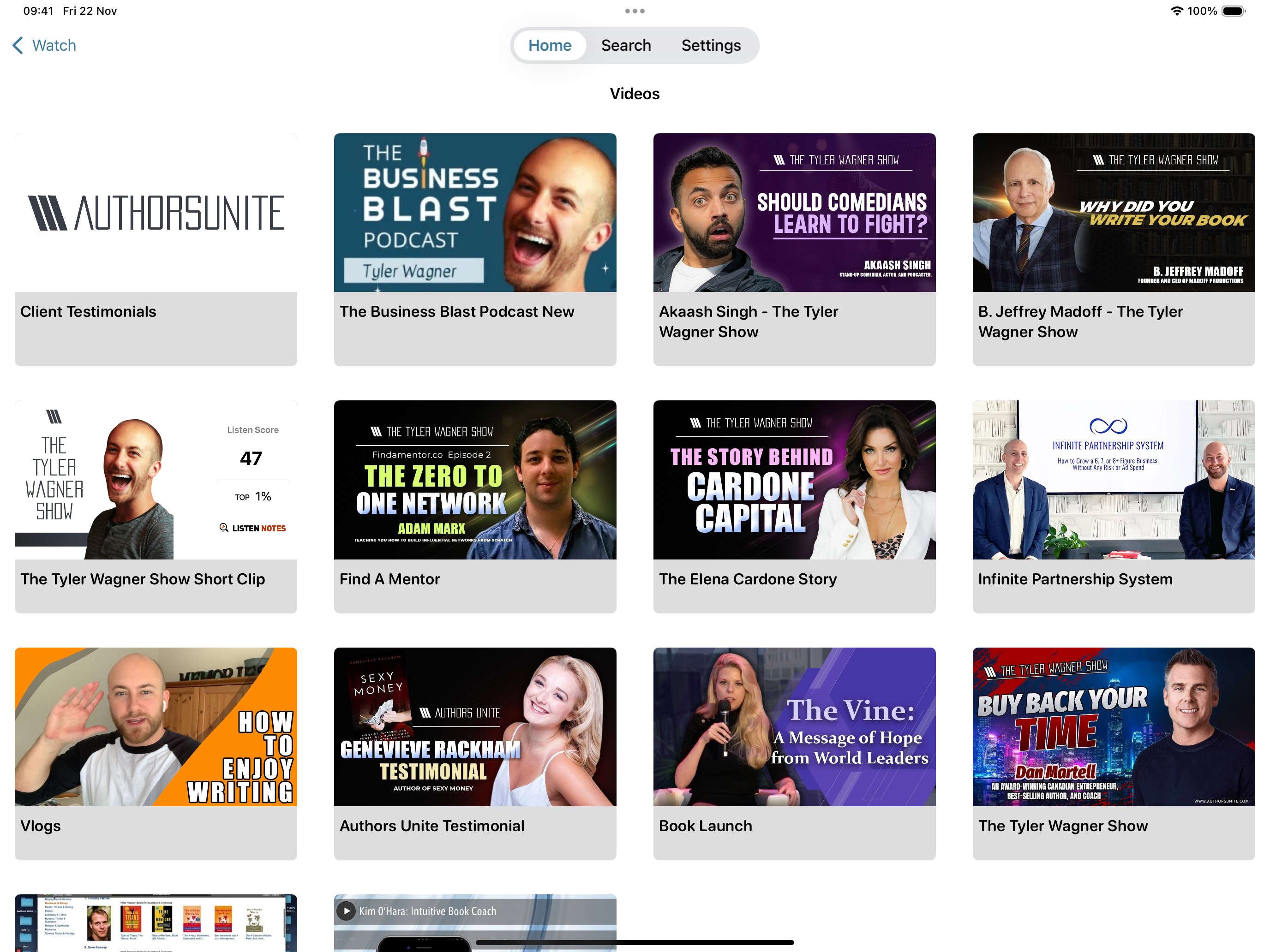Viewport: 1270px width, 952px height.
Task: Open the Client Testimonials thumbnail
Action: 156,213
